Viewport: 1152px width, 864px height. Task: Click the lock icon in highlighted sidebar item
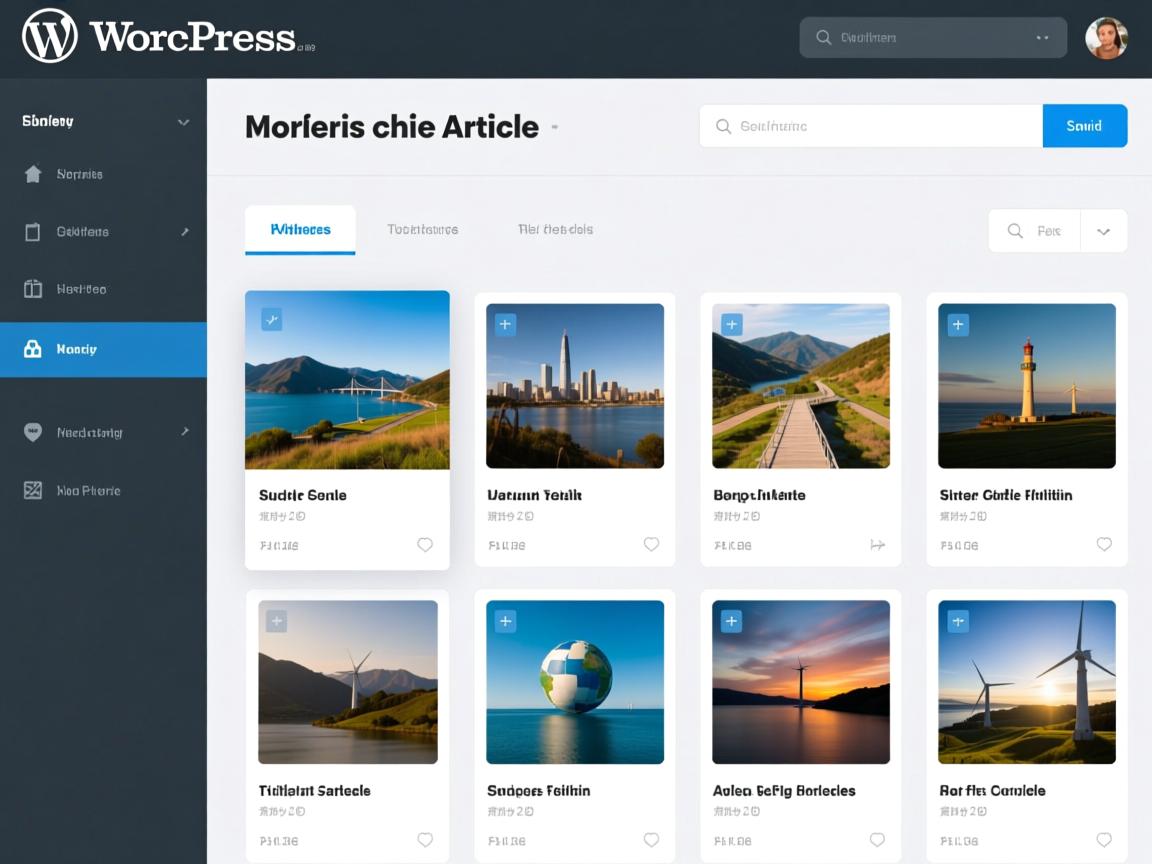(33, 350)
